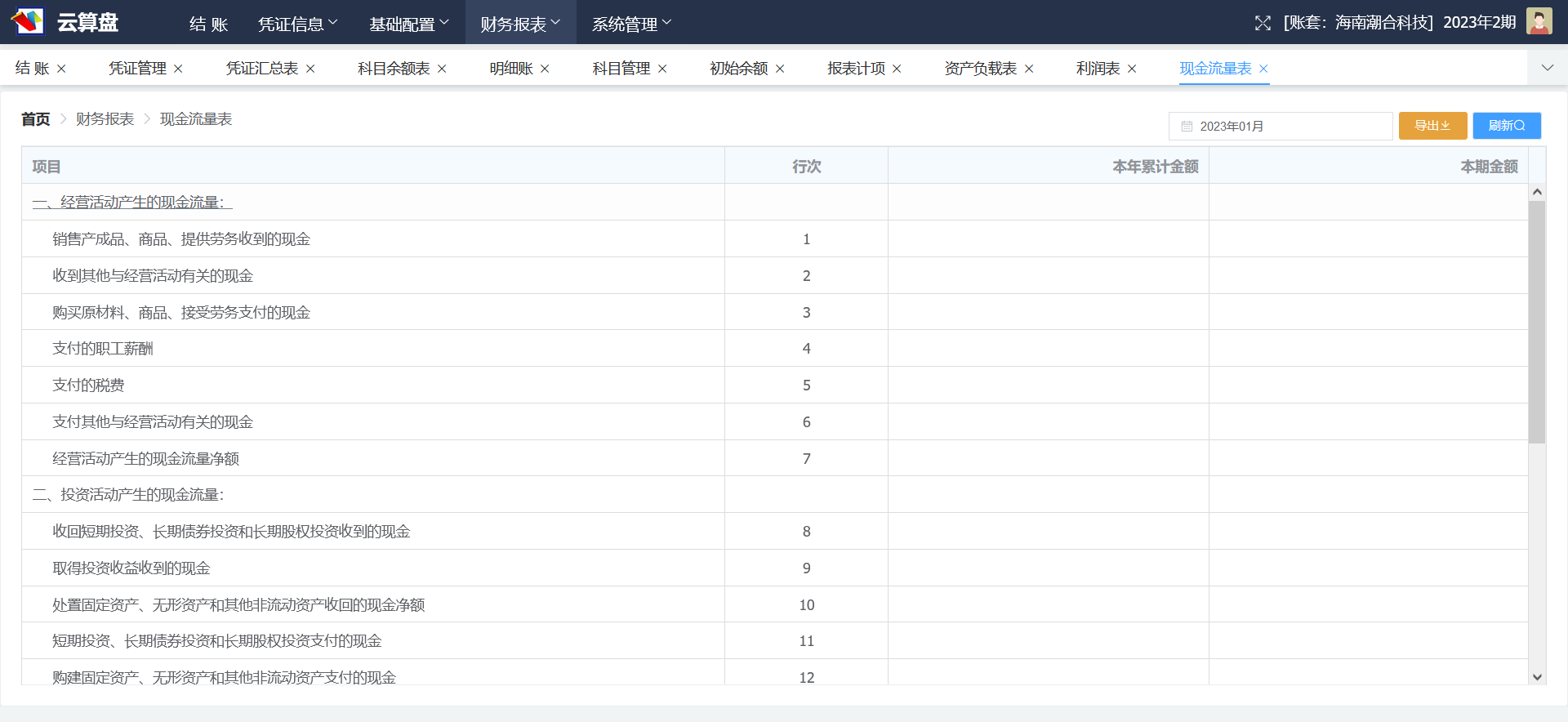Click the 导出 export button
Screen dimensions: 1568x722
tap(1432, 126)
